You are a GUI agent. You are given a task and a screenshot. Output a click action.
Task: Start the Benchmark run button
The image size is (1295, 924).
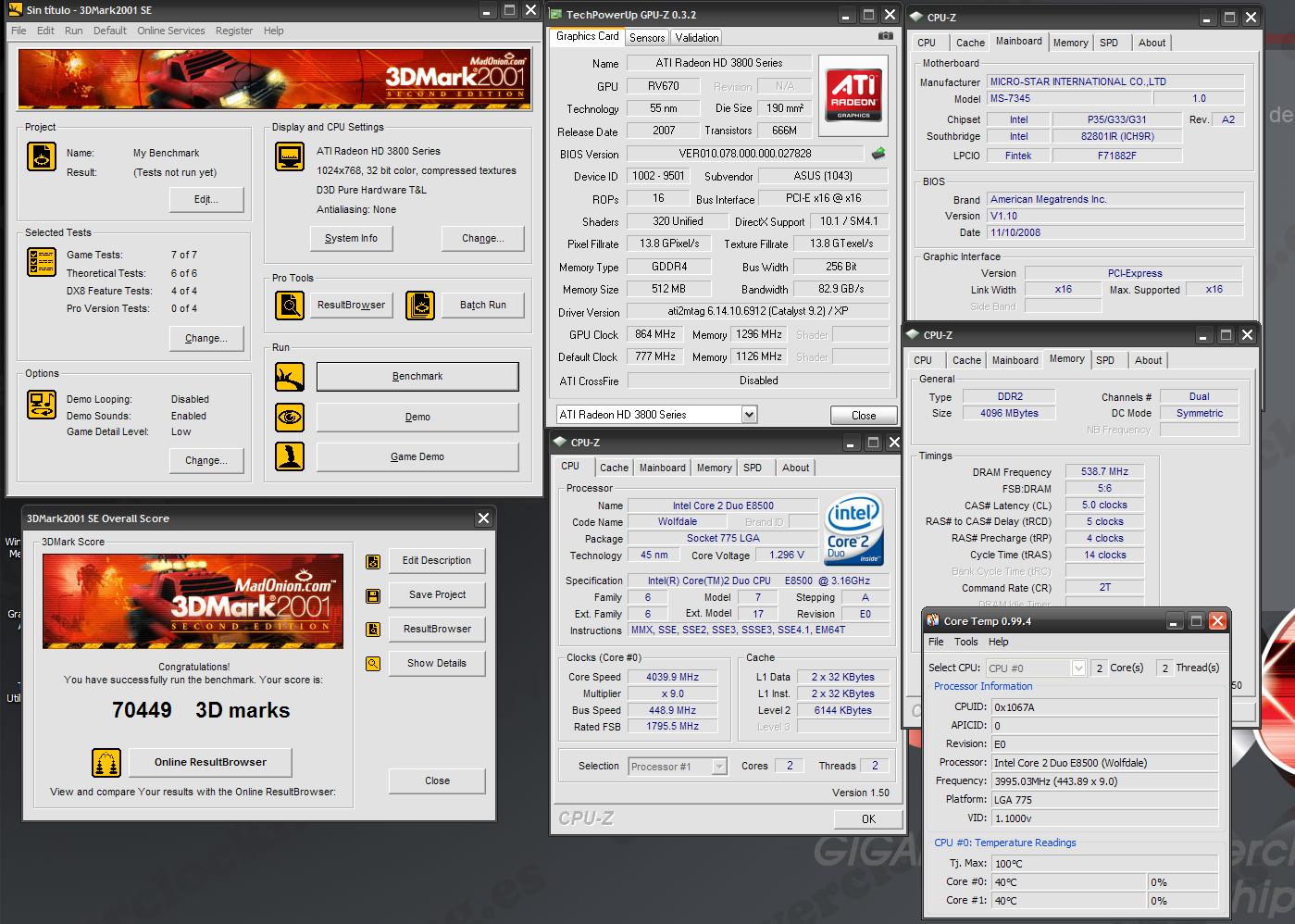(x=417, y=377)
